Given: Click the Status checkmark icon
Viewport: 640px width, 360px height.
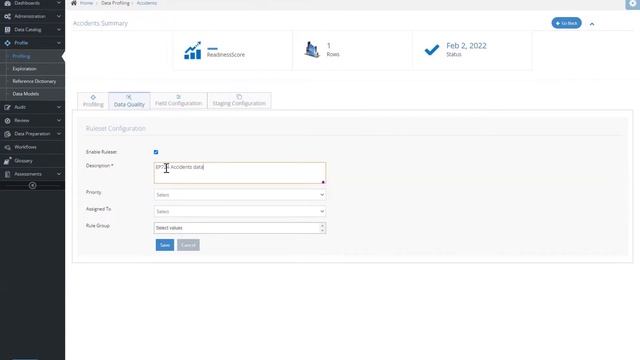Looking at the screenshot, I should click(432, 50).
